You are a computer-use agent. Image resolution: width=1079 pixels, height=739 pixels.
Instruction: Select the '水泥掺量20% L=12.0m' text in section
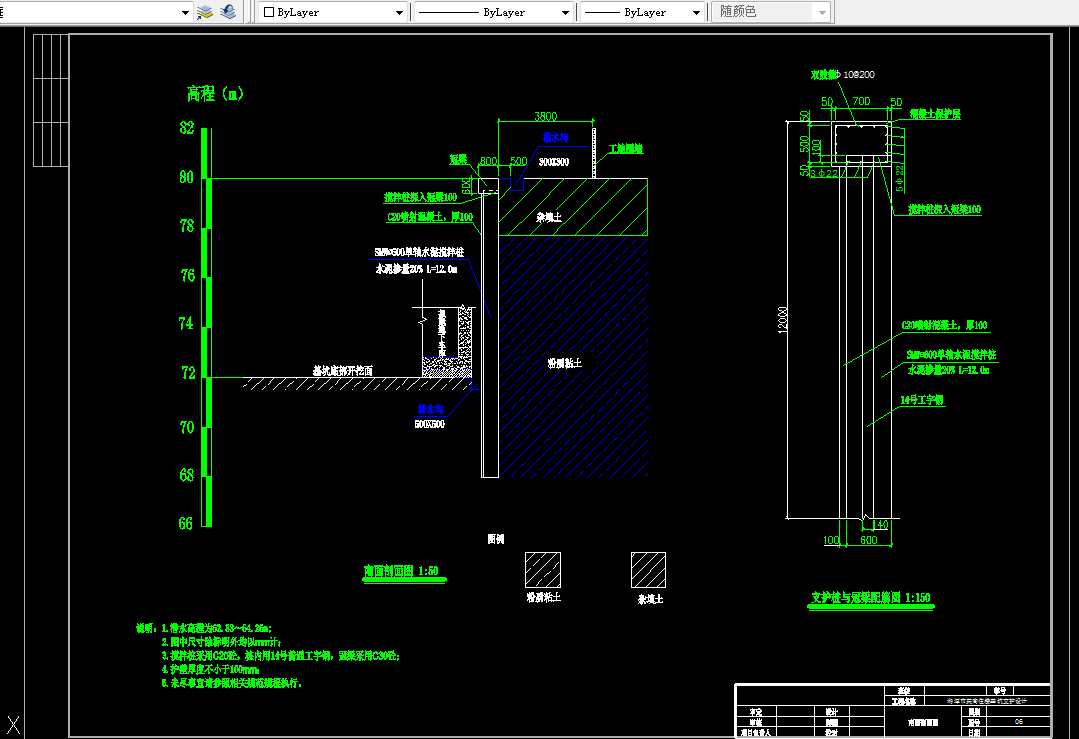pos(416,269)
